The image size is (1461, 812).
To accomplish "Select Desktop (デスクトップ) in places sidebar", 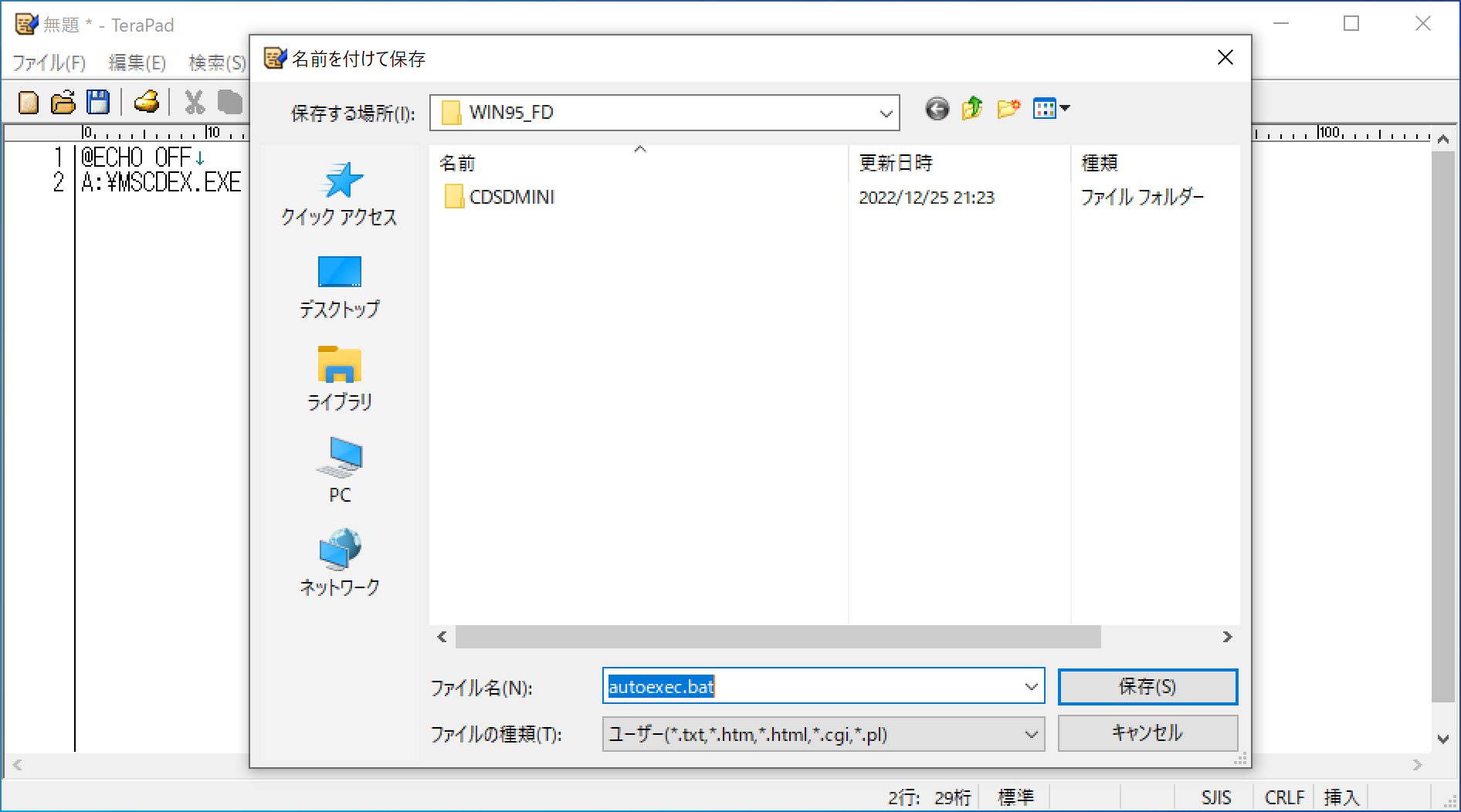I will tap(340, 287).
